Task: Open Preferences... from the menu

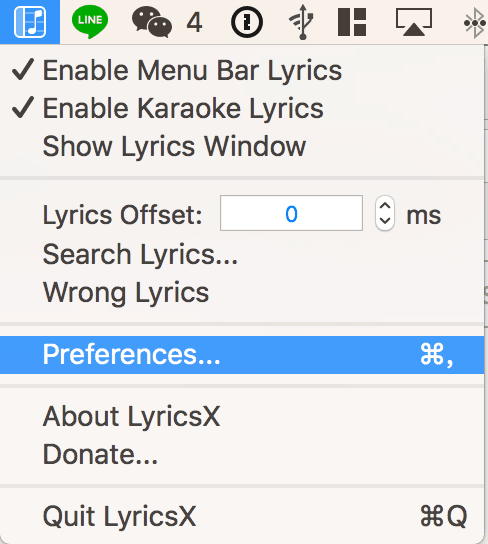Action: tap(242, 355)
